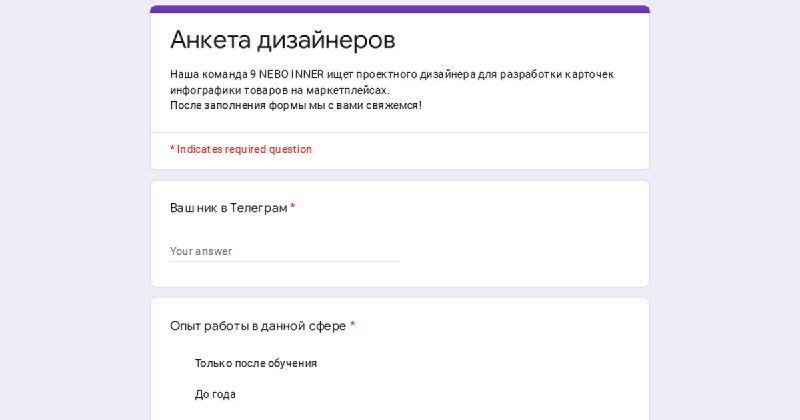Click the 'Опыт работы в данной сфере' label
This screenshot has width=800, height=420.
tap(258, 326)
